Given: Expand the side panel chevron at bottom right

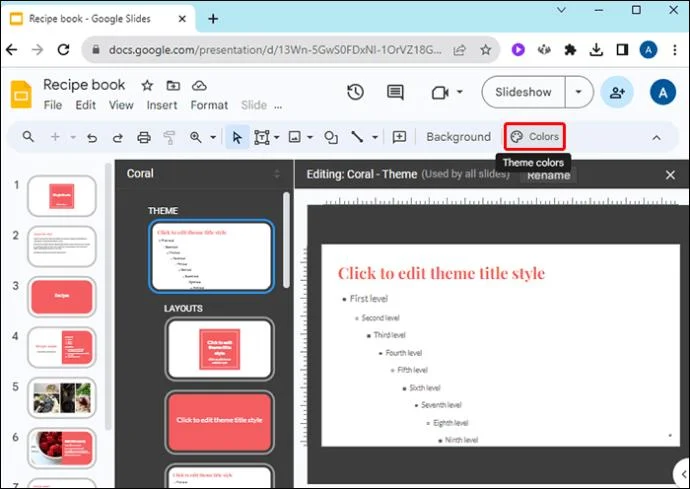Looking at the screenshot, I should click(683, 474).
